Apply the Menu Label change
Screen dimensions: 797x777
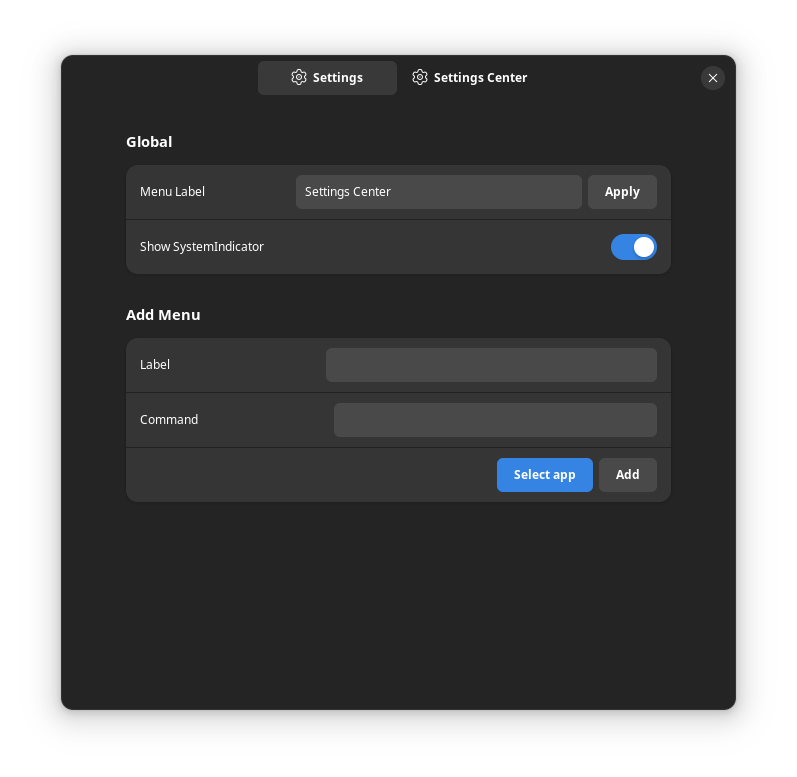(622, 192)
